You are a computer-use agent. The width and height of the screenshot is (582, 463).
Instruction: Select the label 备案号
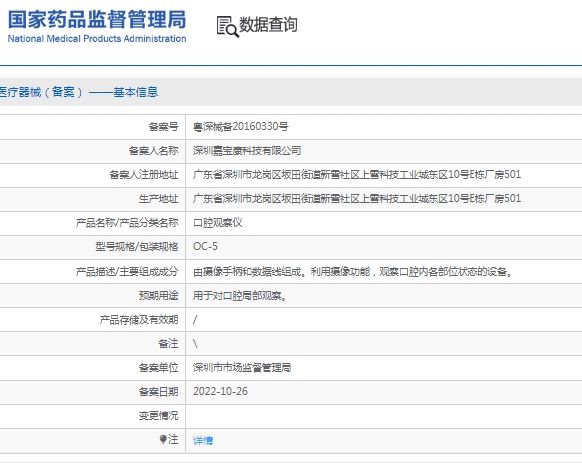(163, 127)
